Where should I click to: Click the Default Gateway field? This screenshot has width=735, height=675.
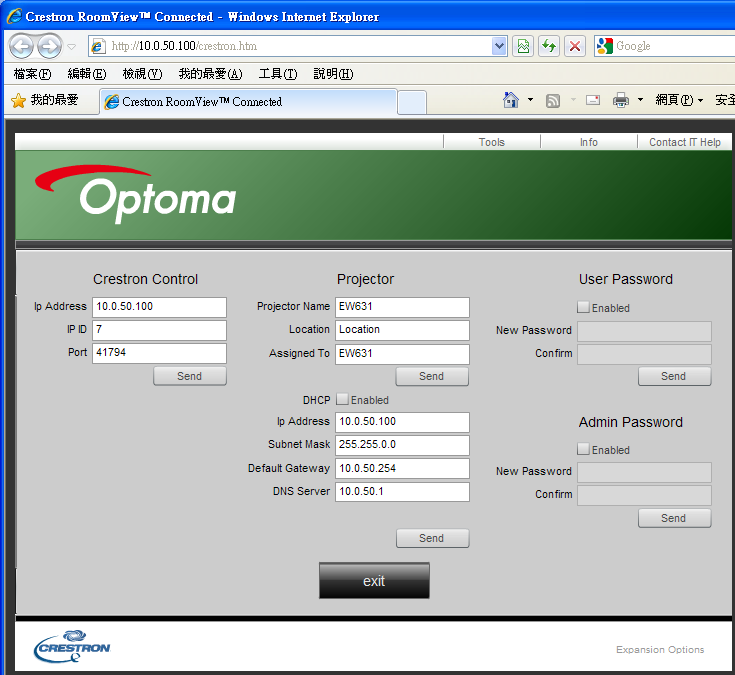(x=402, y=468)
